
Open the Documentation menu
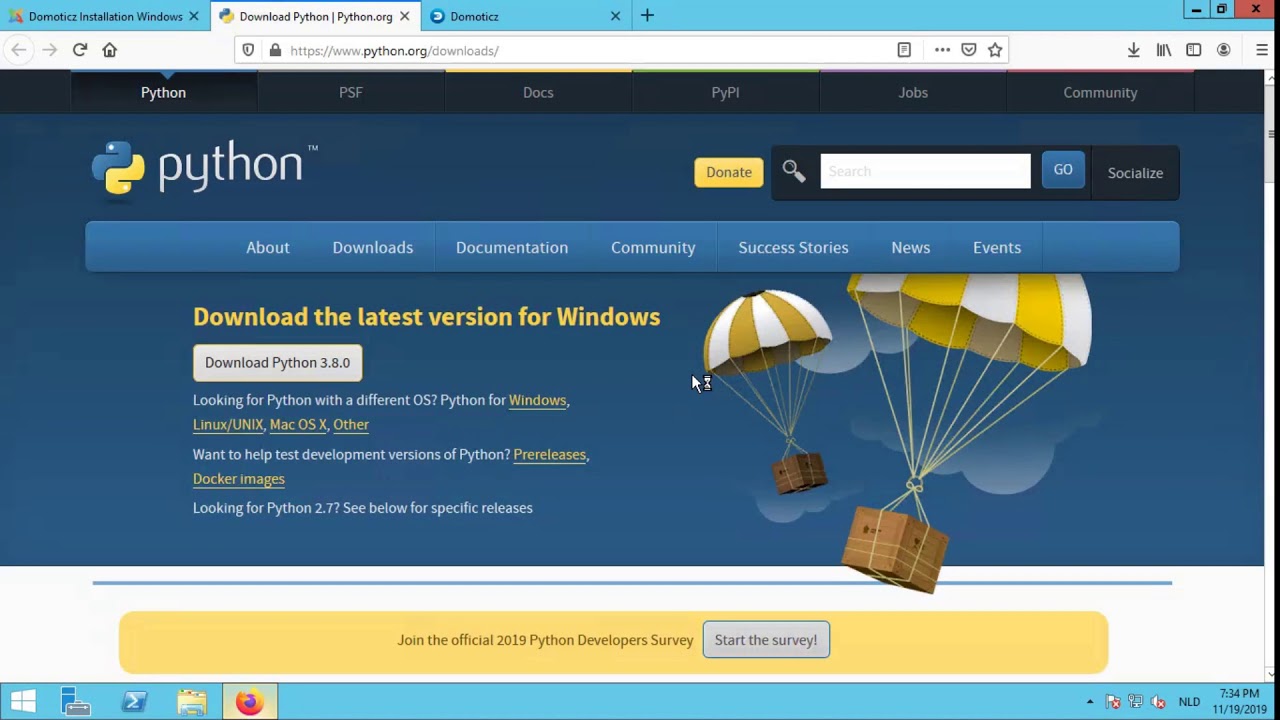[x=512, y=247]
